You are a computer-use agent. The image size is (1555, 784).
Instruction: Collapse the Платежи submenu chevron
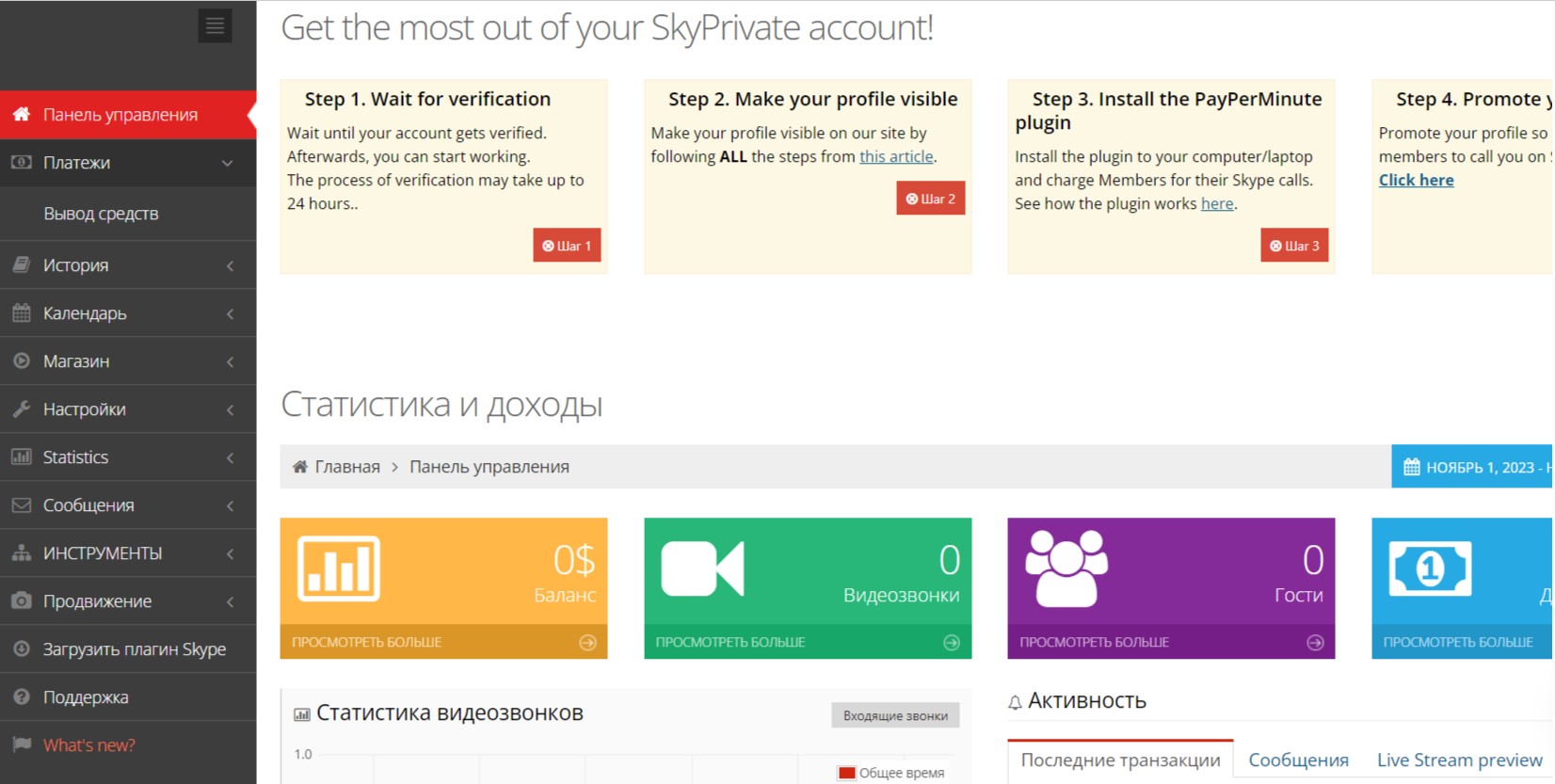pyautogui.click(x=228, y=163)
